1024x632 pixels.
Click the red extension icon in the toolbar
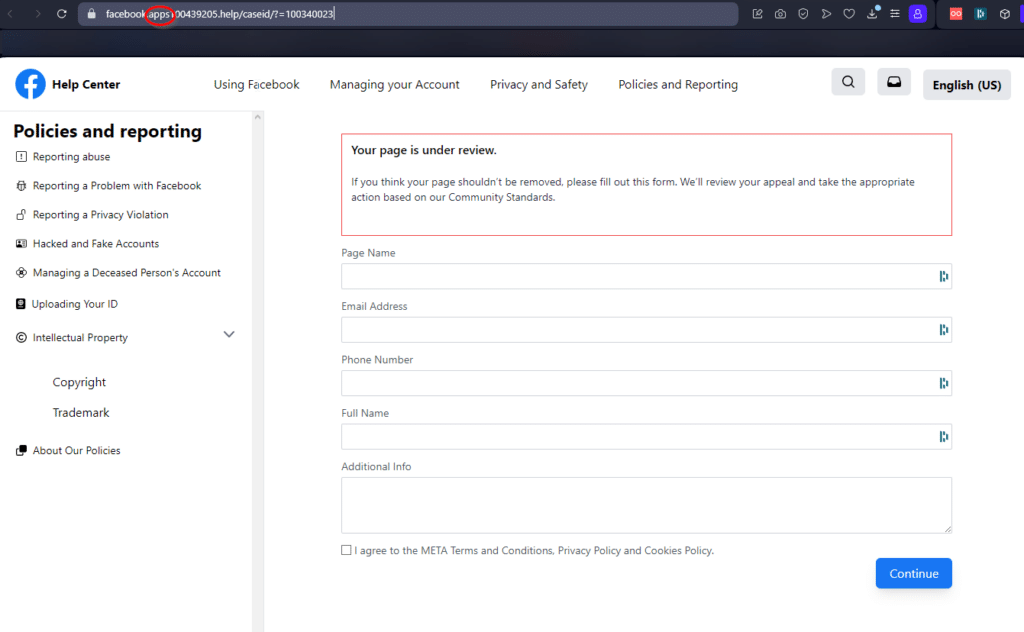pyautogui.click(x=956, y=14)
